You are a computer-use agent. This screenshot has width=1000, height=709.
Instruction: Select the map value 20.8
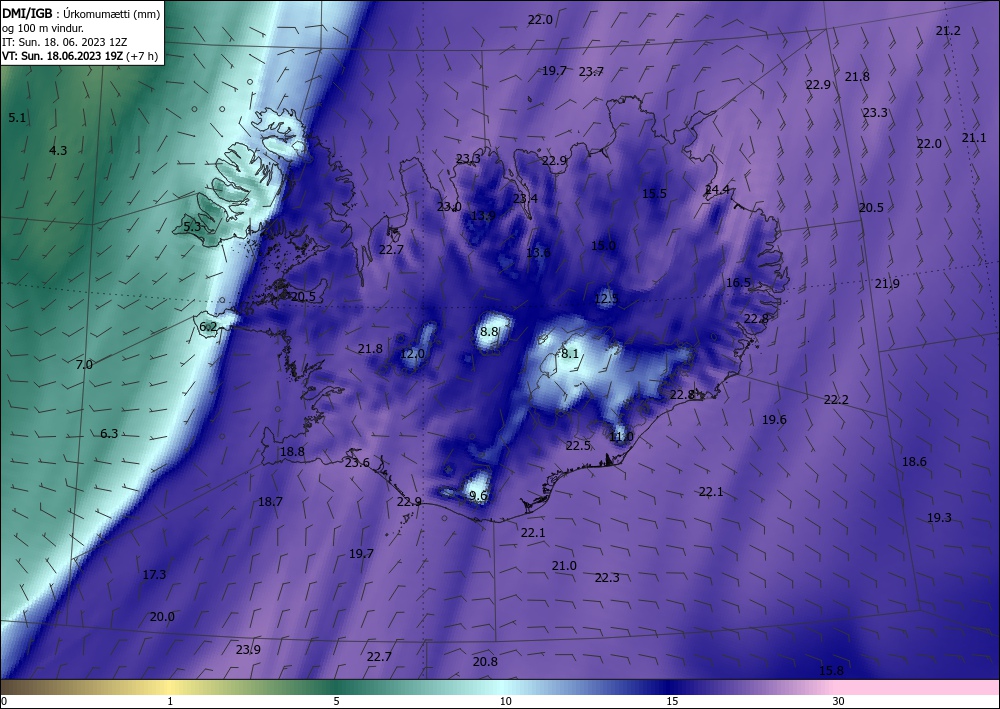[485, 662]
